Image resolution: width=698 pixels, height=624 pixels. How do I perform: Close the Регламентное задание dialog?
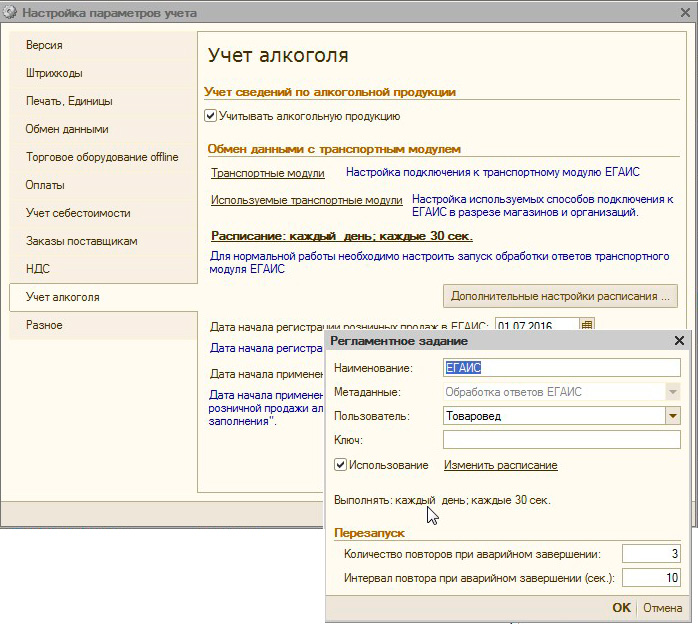(679, 341)
